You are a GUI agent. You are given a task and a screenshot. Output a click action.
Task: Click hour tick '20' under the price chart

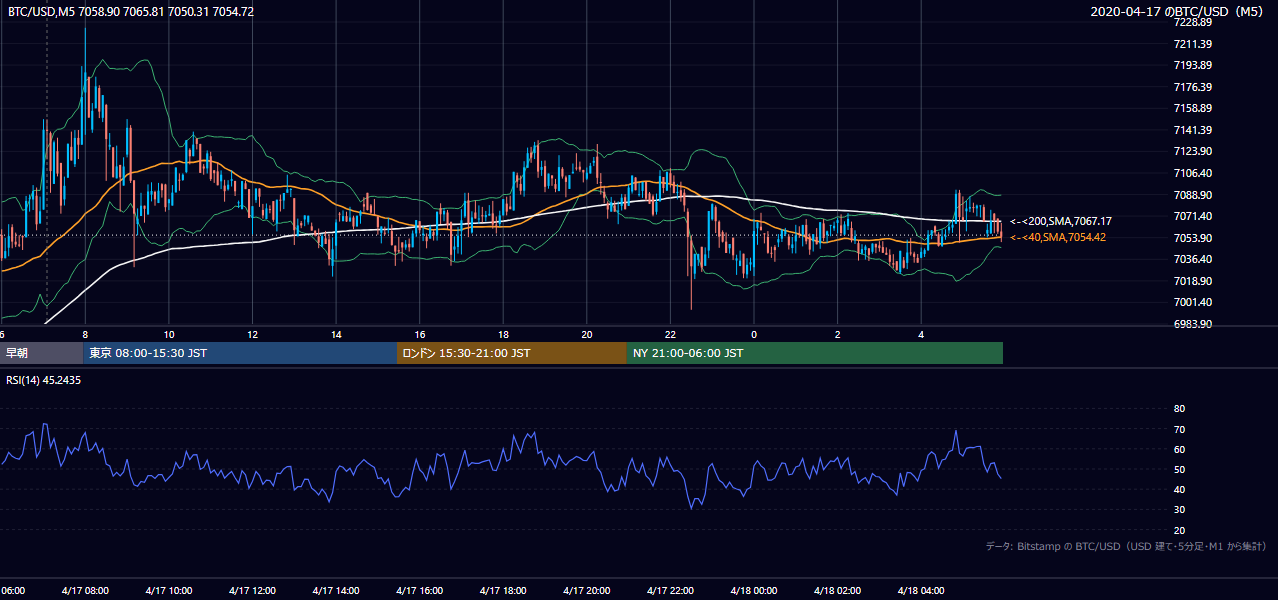pos(586,335)
